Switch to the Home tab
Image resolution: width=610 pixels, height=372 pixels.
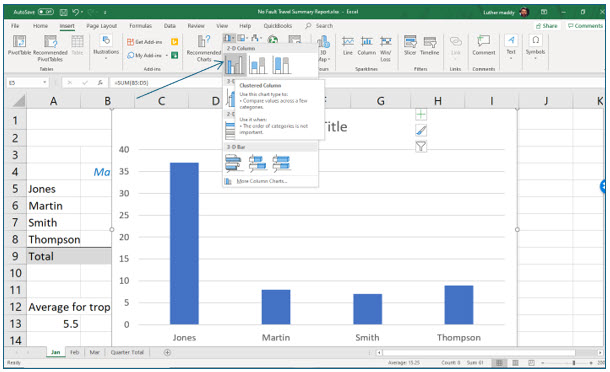[x=40, y=26]
